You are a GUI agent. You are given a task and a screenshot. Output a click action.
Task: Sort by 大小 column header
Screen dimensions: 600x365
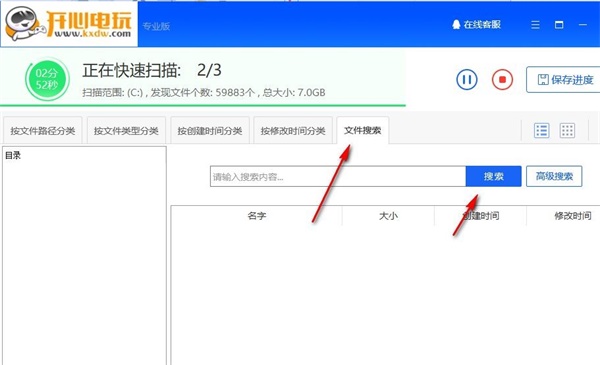tap(388, 216)
